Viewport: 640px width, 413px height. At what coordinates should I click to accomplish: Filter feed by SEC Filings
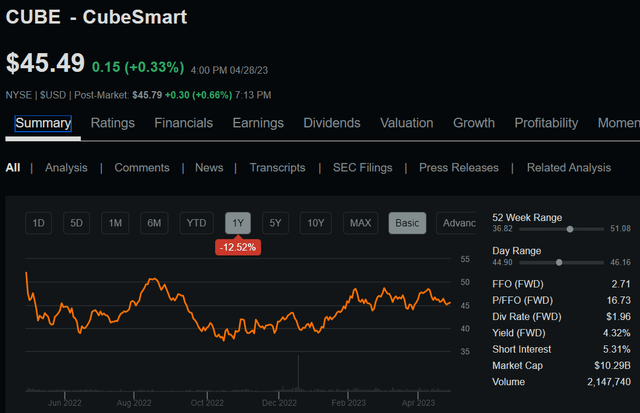tap(362, 168)
